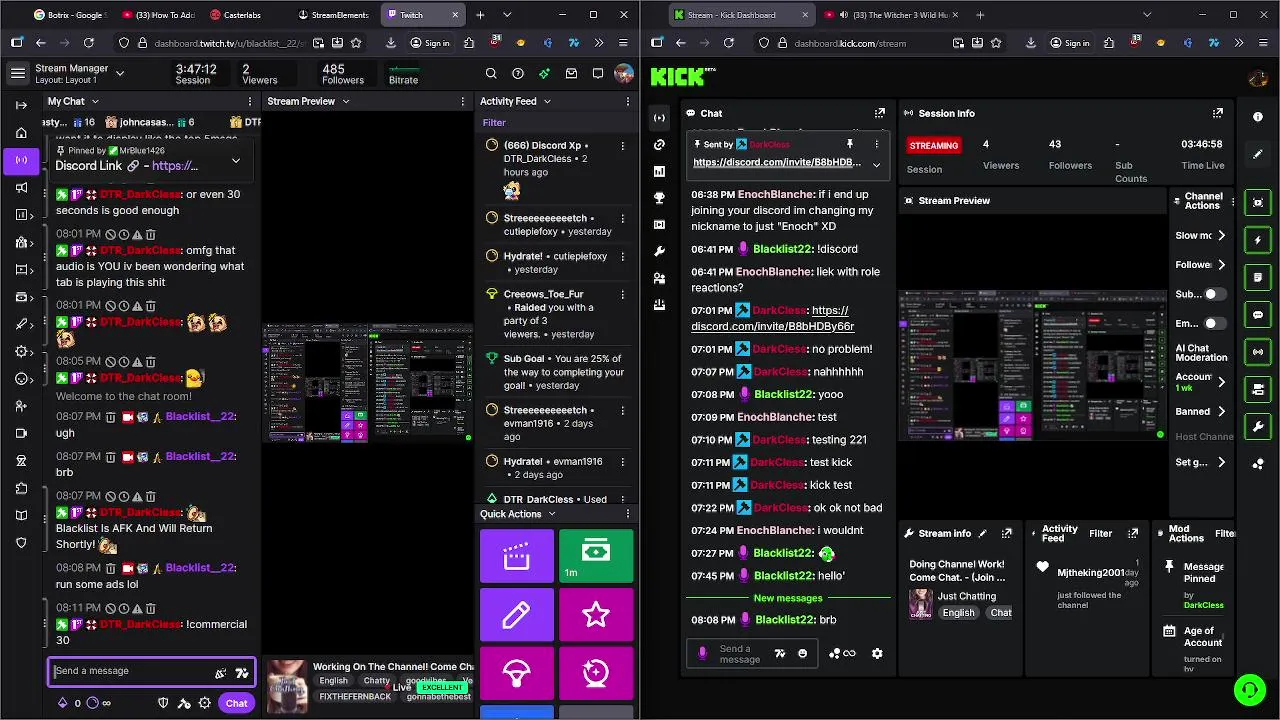Open Kick sidebar wrench settings icon

tap(659, 252)
